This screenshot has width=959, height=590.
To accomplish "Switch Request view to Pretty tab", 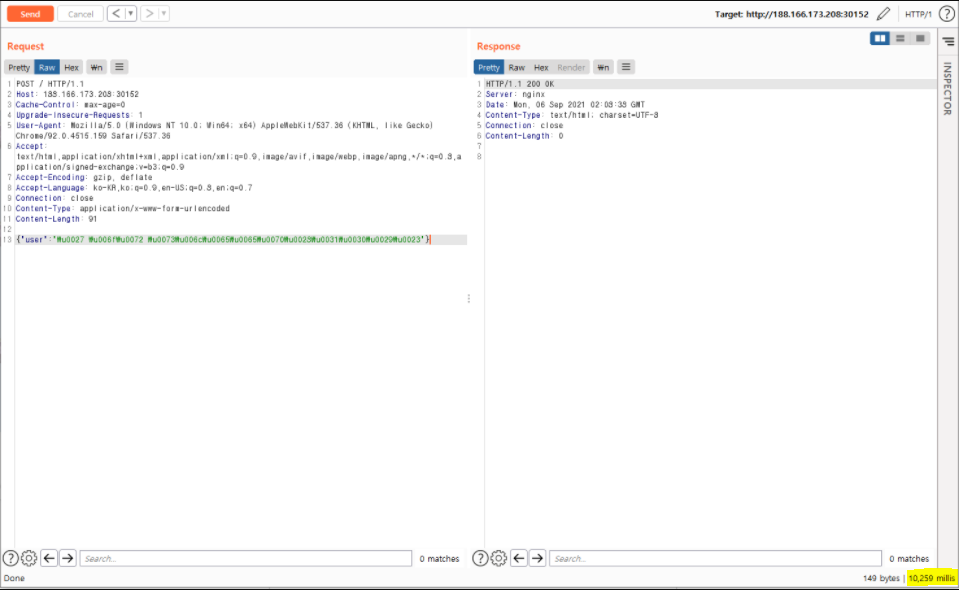I will click(x=19, y=67).
